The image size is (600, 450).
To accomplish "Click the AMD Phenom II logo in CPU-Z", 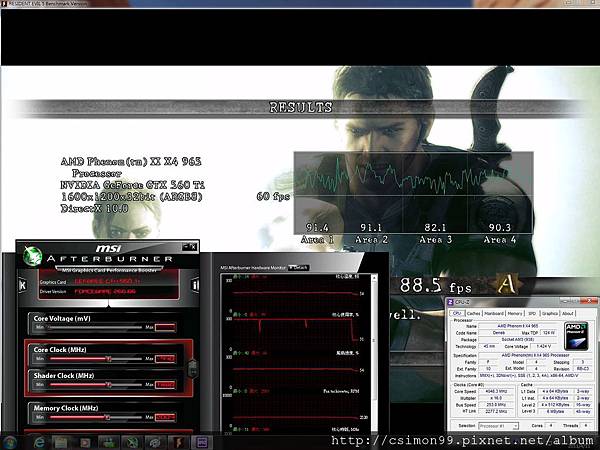I will pyautogui.click(x=576, y=336).
